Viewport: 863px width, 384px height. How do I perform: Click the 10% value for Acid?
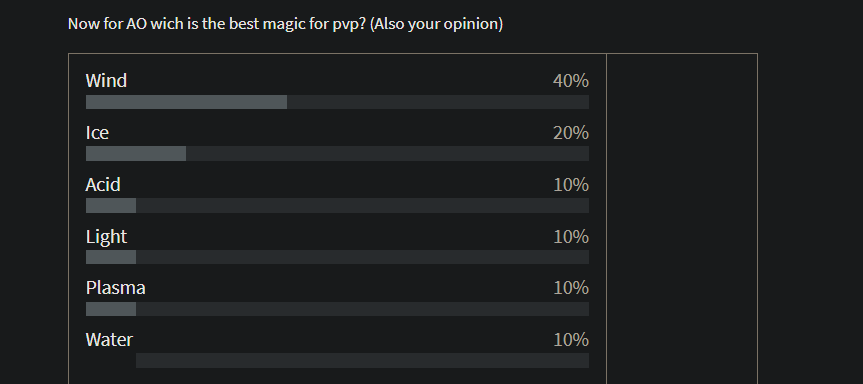click(571, 184)
